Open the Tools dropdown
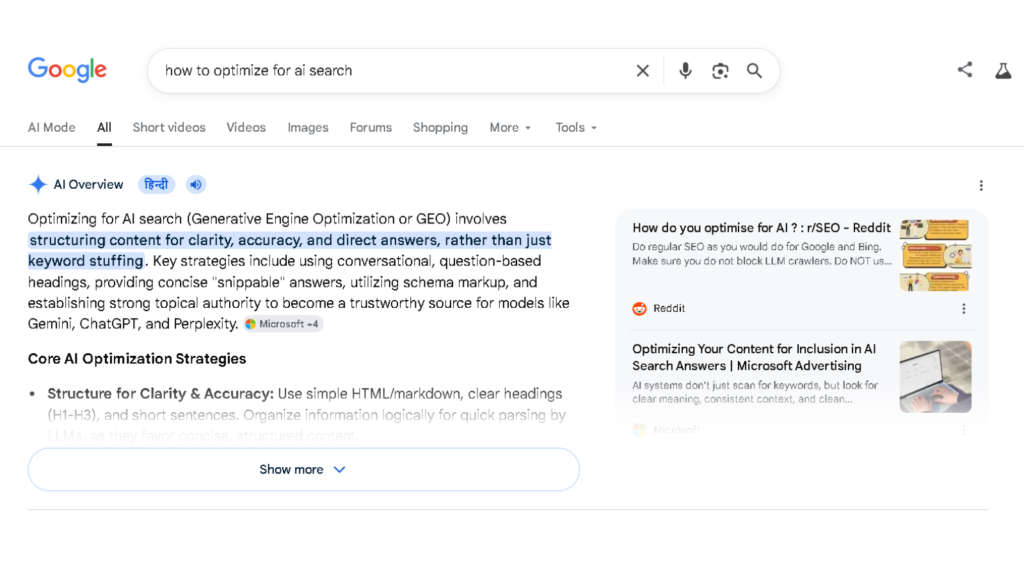This screenshot has height=576, width=1024. (575, 127)
